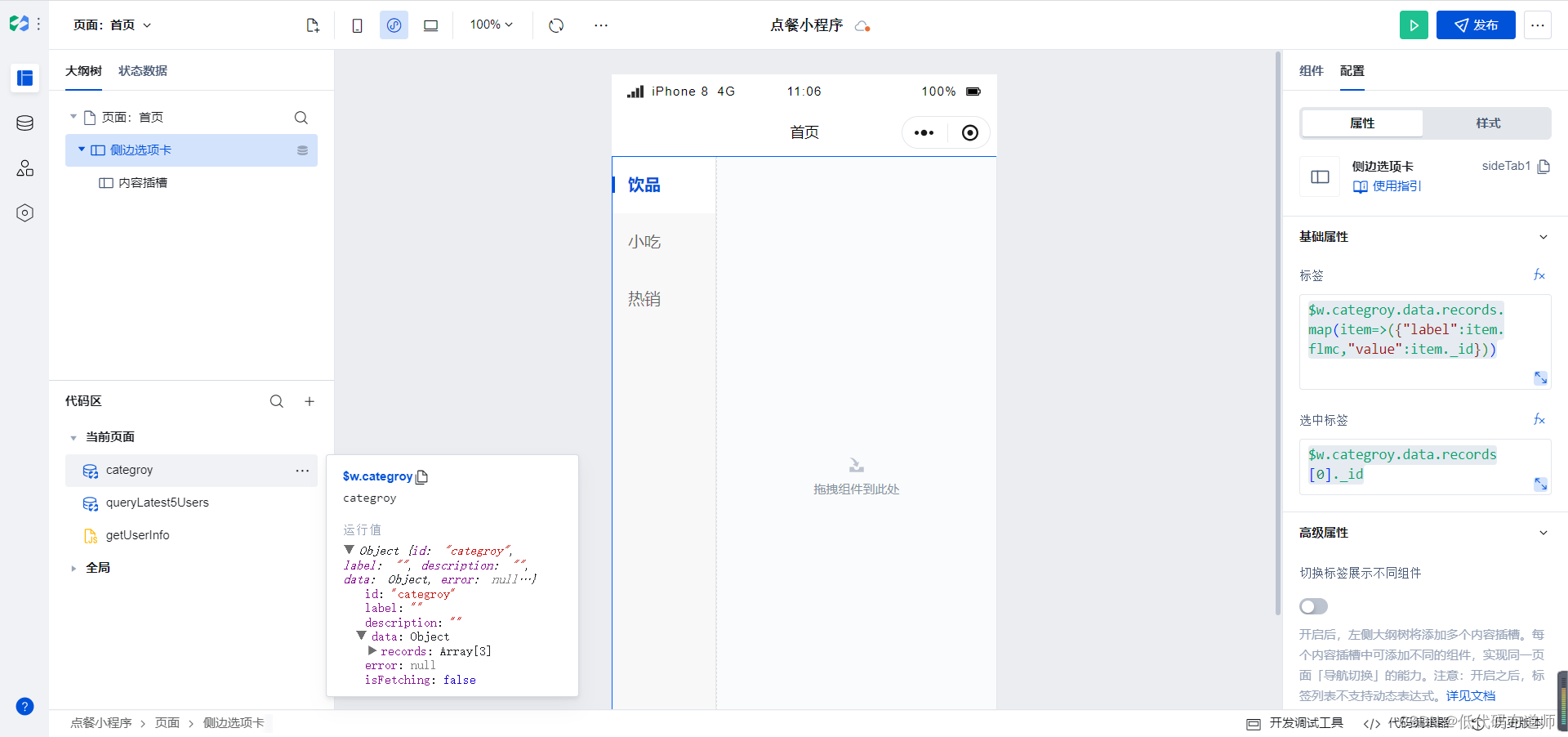The width and height of the screenshot is (1568, 737).
Task: Select the 小吃 side tab in preview
Action: (x=664, y=242)
